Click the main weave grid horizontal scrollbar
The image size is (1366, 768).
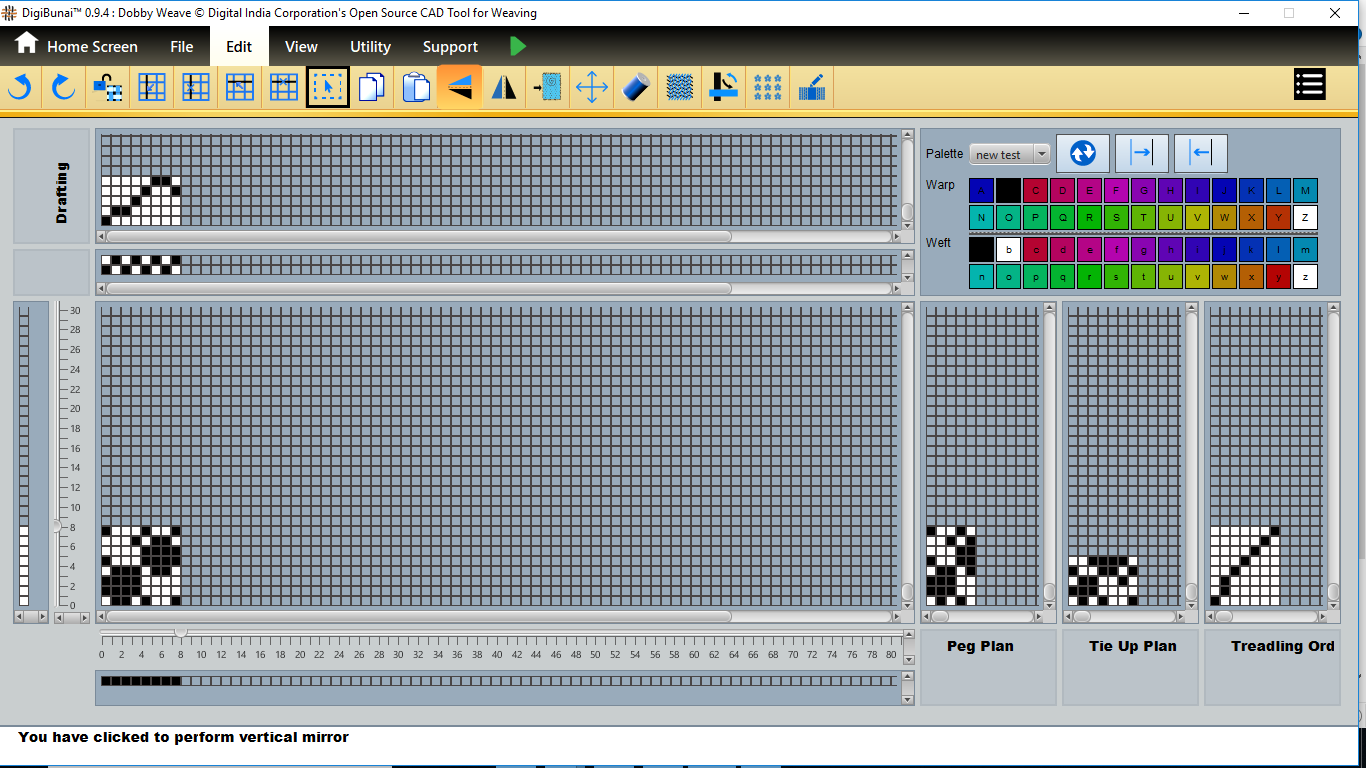(420, 617)
